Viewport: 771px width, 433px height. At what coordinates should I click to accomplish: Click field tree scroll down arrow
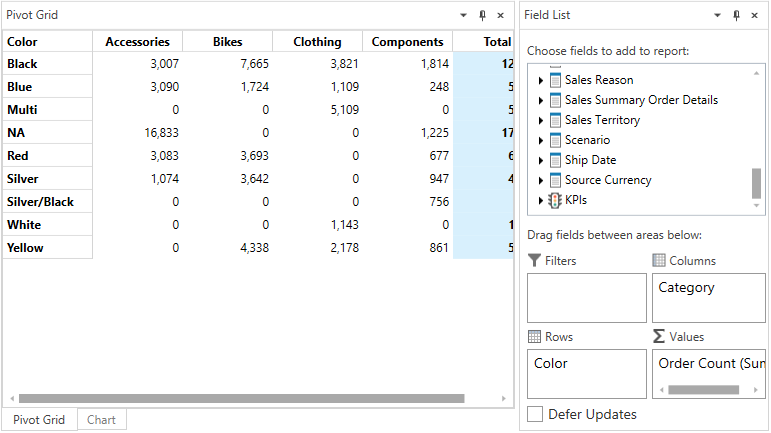pyautogui.click(x=756, y=206)
